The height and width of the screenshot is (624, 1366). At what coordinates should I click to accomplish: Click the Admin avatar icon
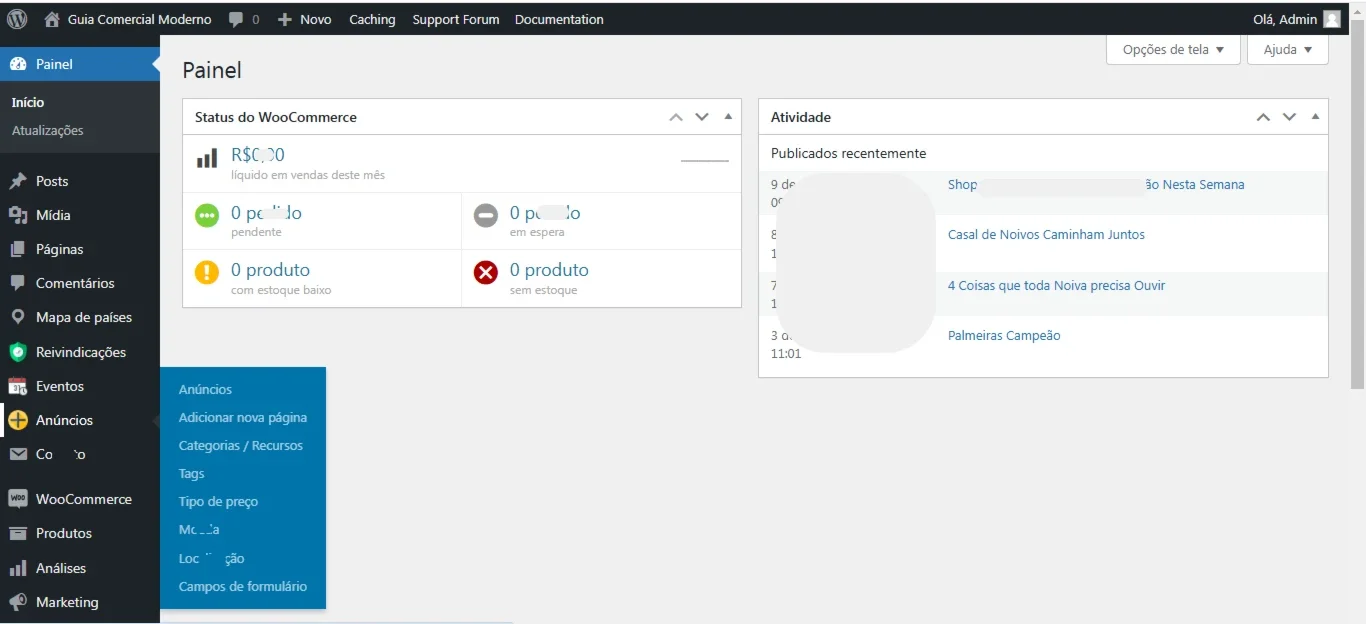tap(1331, 19)
